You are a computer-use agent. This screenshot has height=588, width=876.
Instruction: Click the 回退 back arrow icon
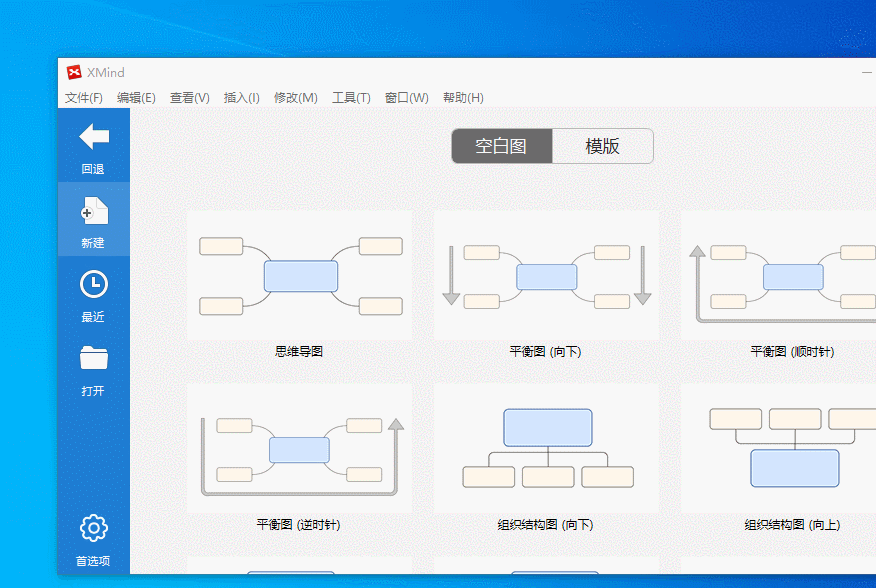94,140
